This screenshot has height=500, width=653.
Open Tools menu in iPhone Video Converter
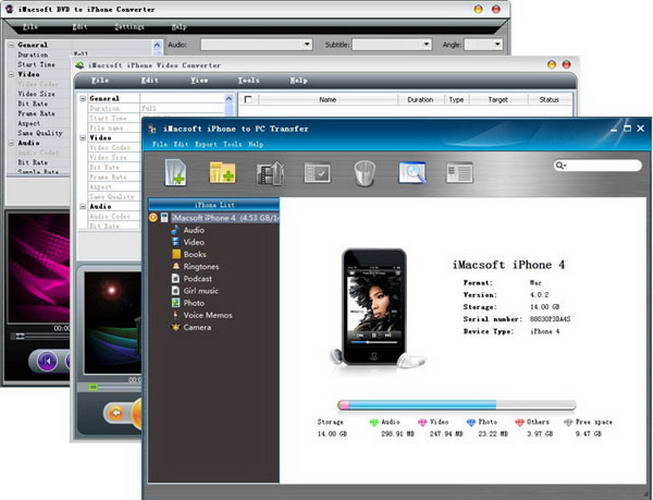coord(249,80)
